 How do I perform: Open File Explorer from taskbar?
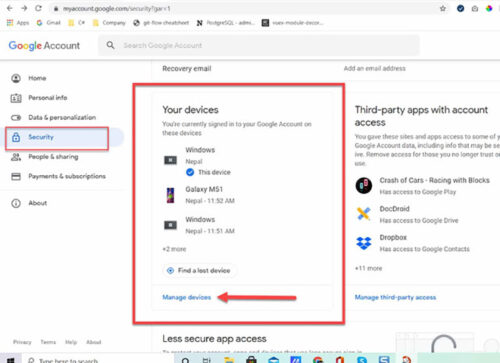pos(229,360)
